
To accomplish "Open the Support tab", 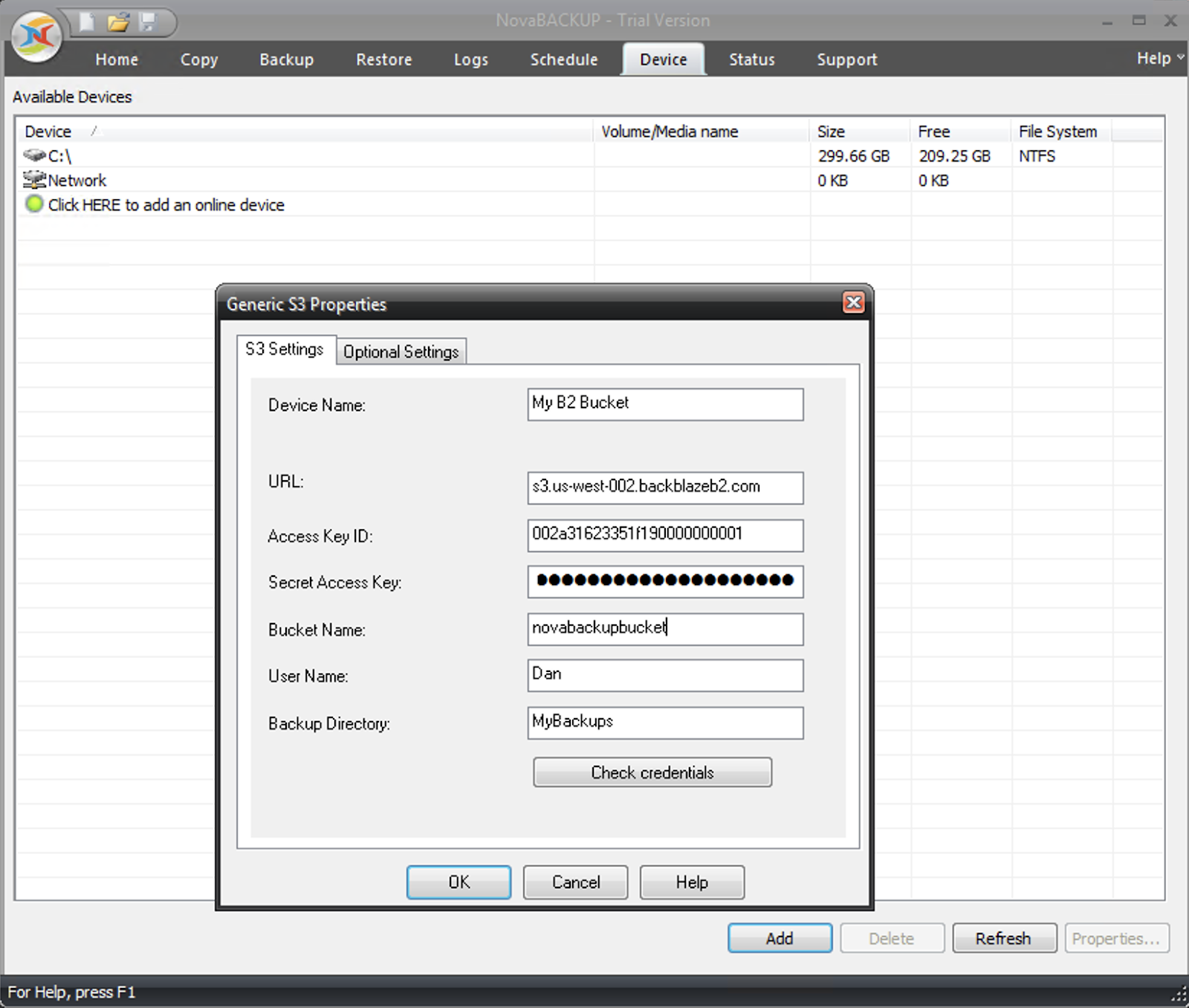I will (847, 59).
